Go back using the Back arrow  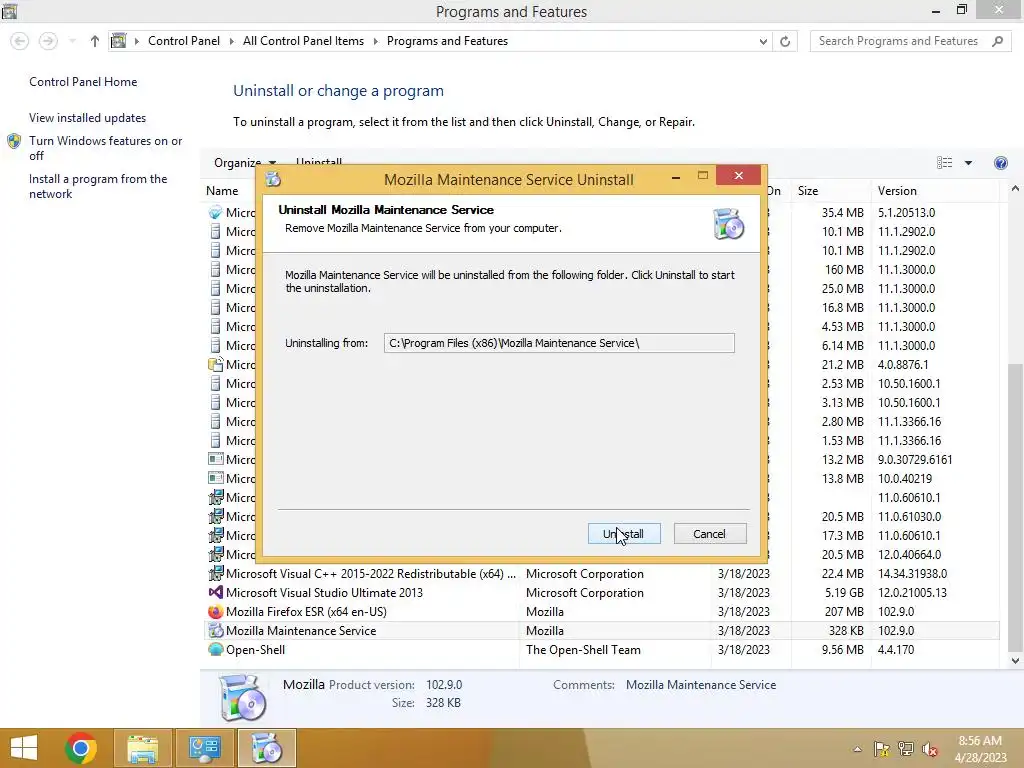tap(20, 41)
